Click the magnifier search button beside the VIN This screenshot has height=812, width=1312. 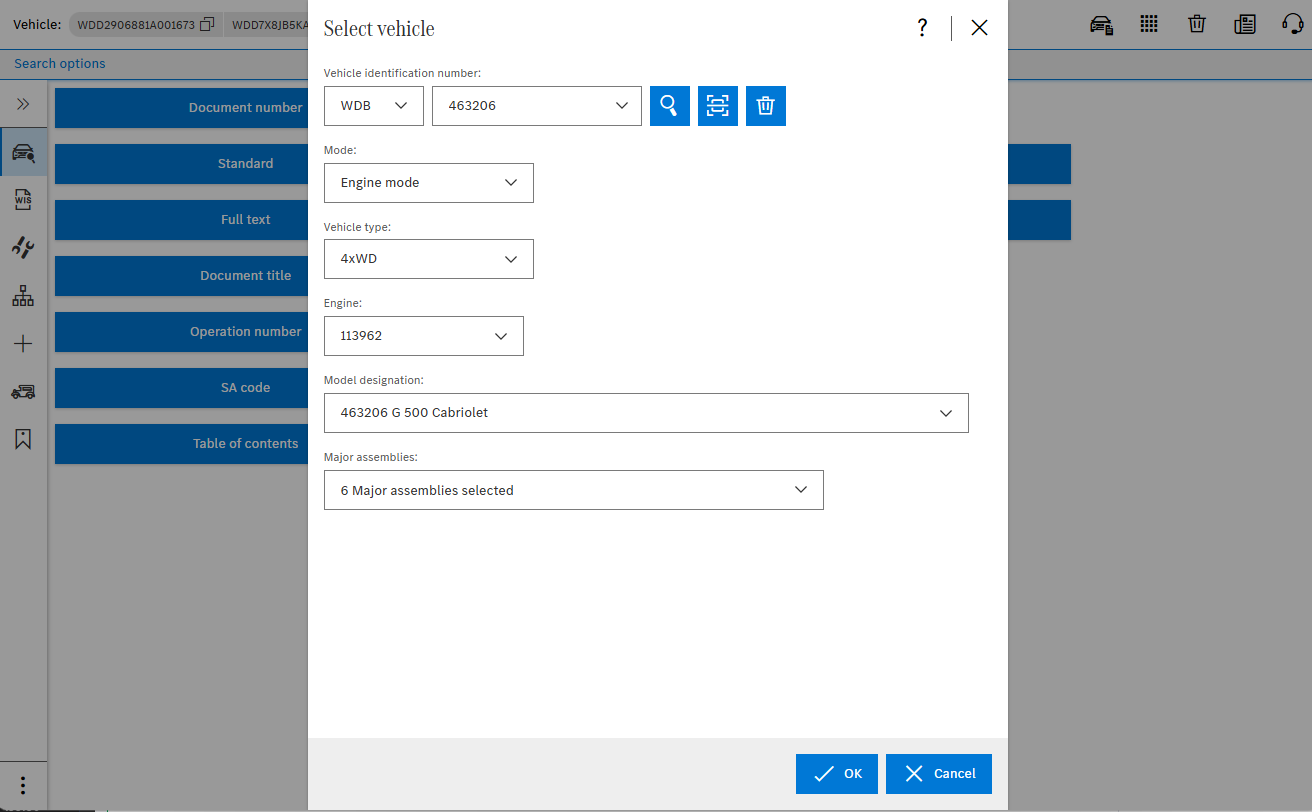(x=670, y=106)
